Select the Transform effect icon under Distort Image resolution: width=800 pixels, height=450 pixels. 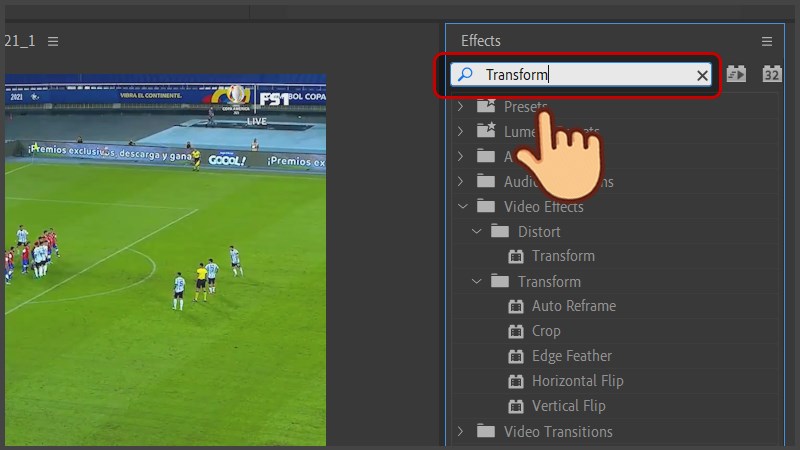coord(516,256)
